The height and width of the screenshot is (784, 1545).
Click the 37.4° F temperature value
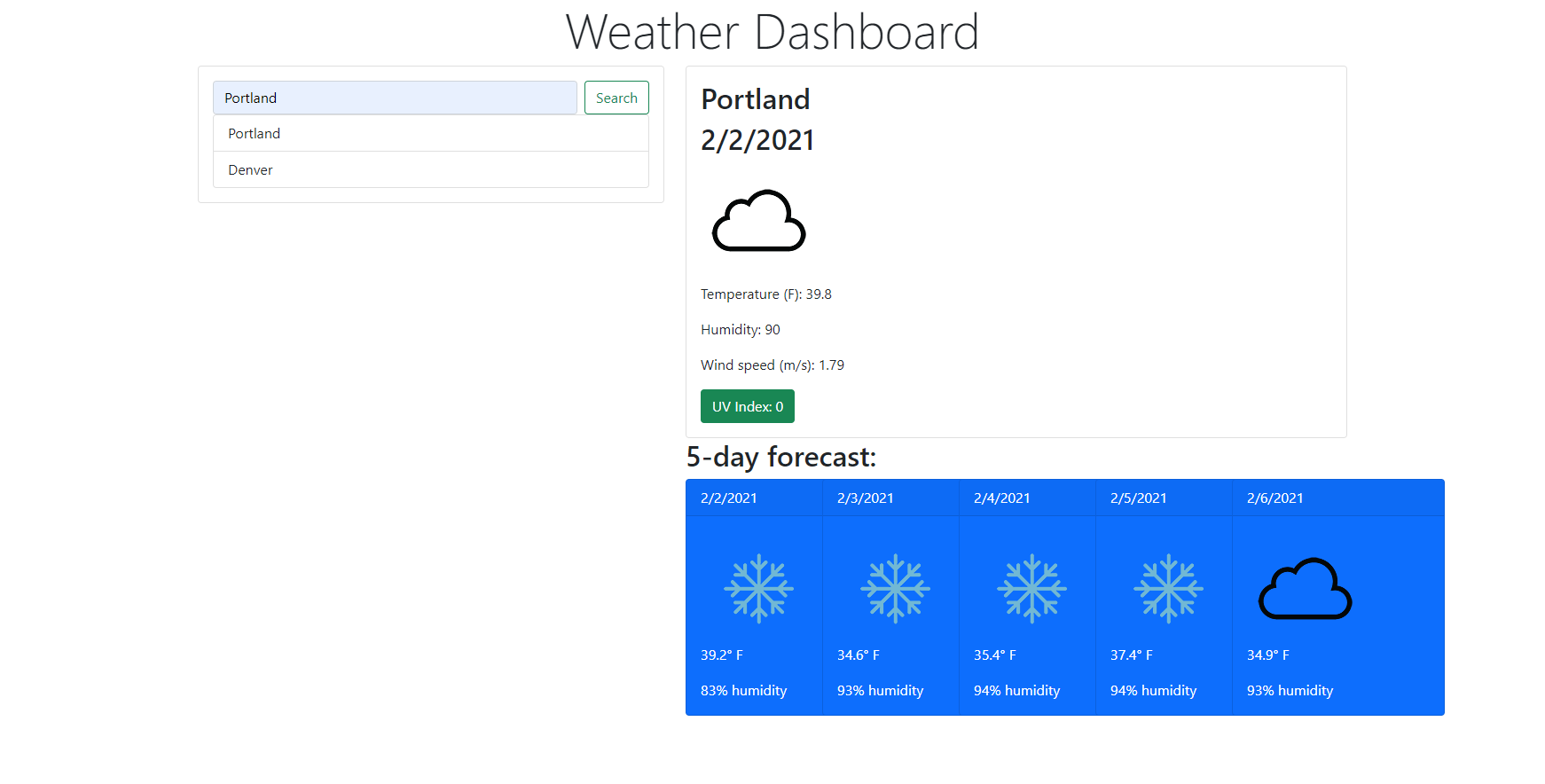point(1132,655)
